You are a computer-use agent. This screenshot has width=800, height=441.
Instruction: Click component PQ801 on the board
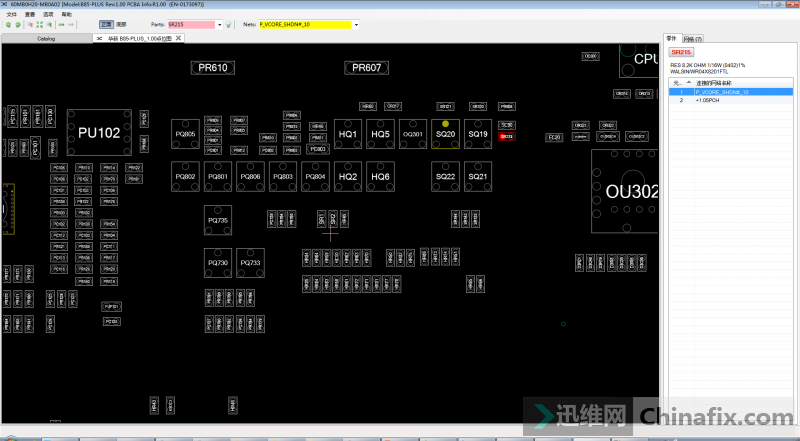[218, 177]
